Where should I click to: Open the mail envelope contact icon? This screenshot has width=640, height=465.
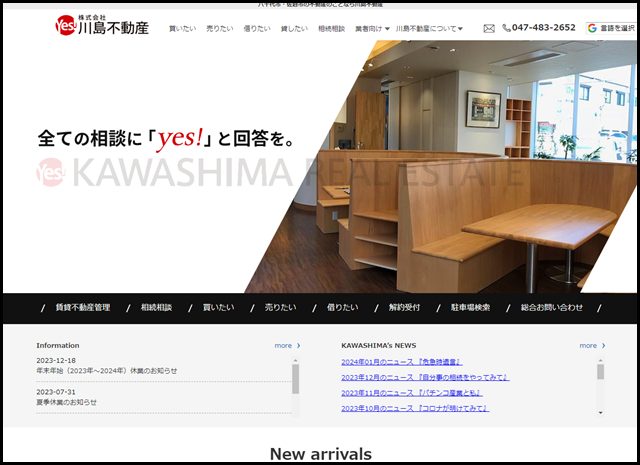[x=489, y=29]
